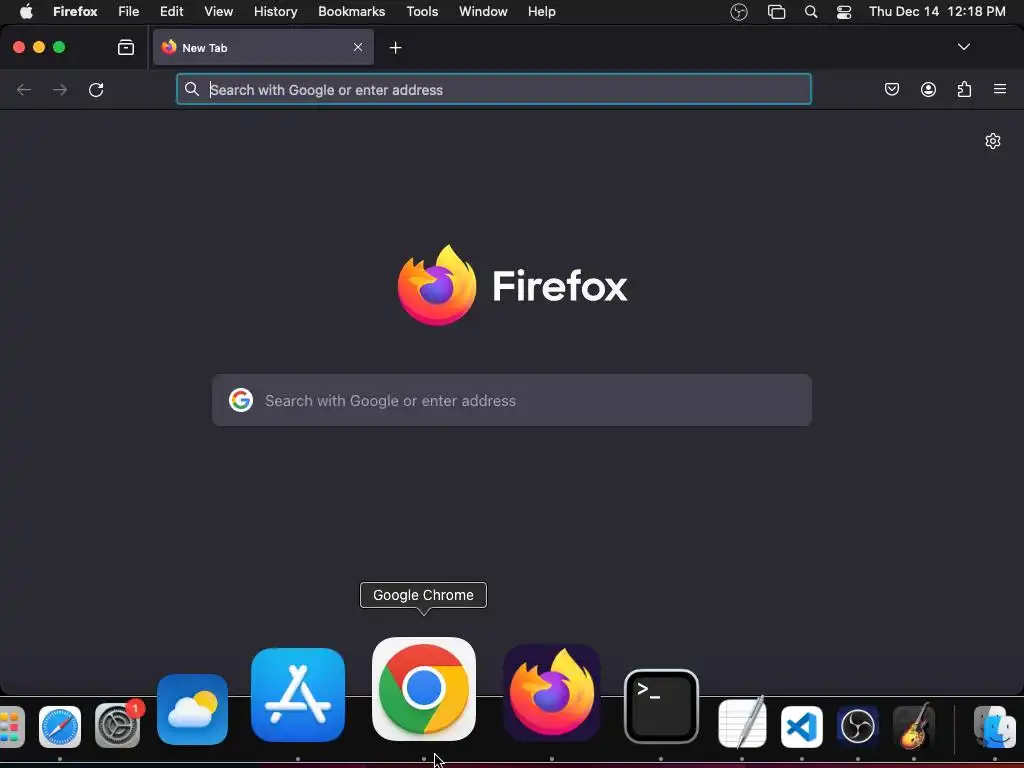Screen dimensions: 1024x768
Task: Open the Edit menu
Action: click(x=172, y=12)
